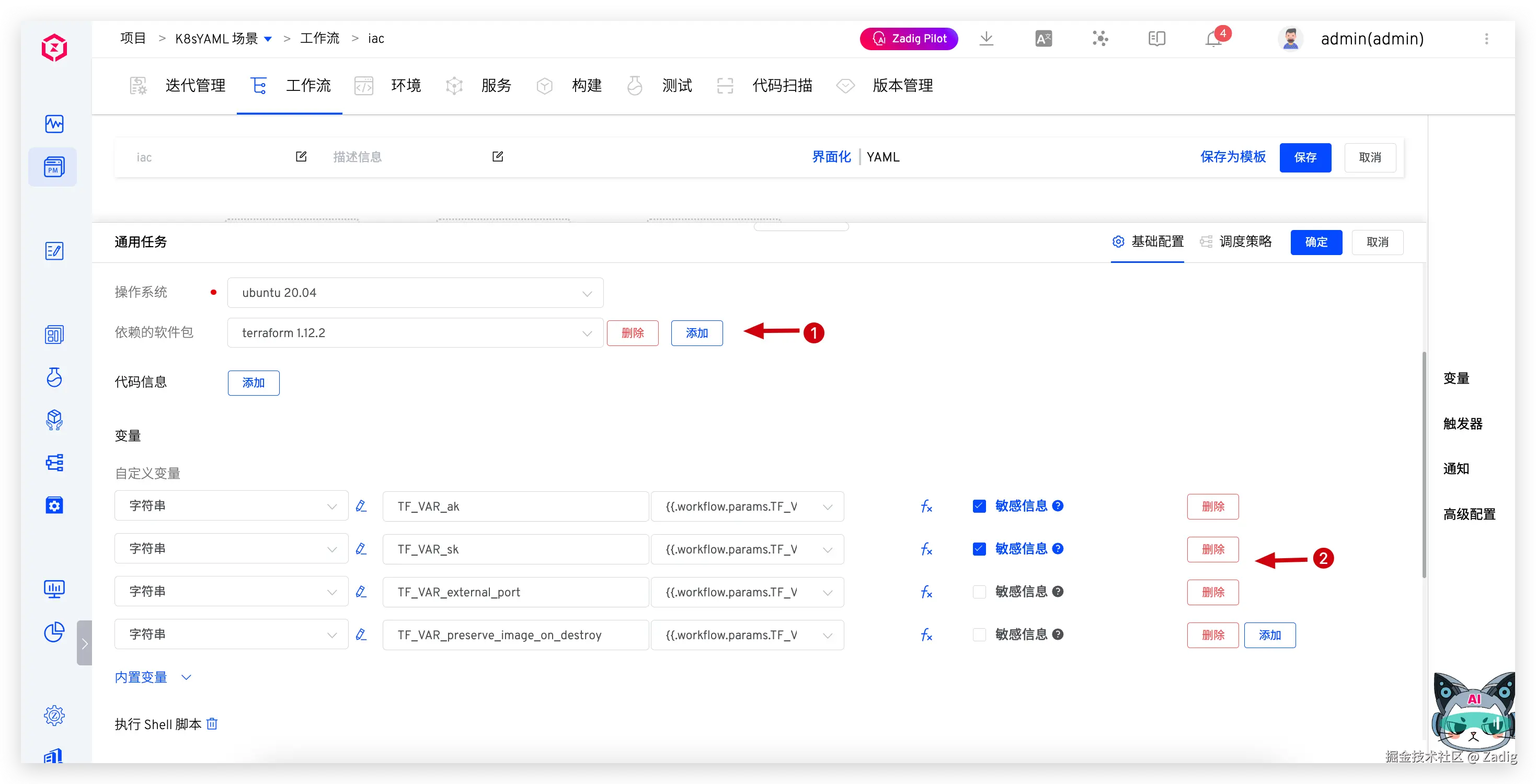Viewport: 1536px width, 784px height.
Task: Open the terraform 1.12.2 package dropdown
Action: coord(415,333)
